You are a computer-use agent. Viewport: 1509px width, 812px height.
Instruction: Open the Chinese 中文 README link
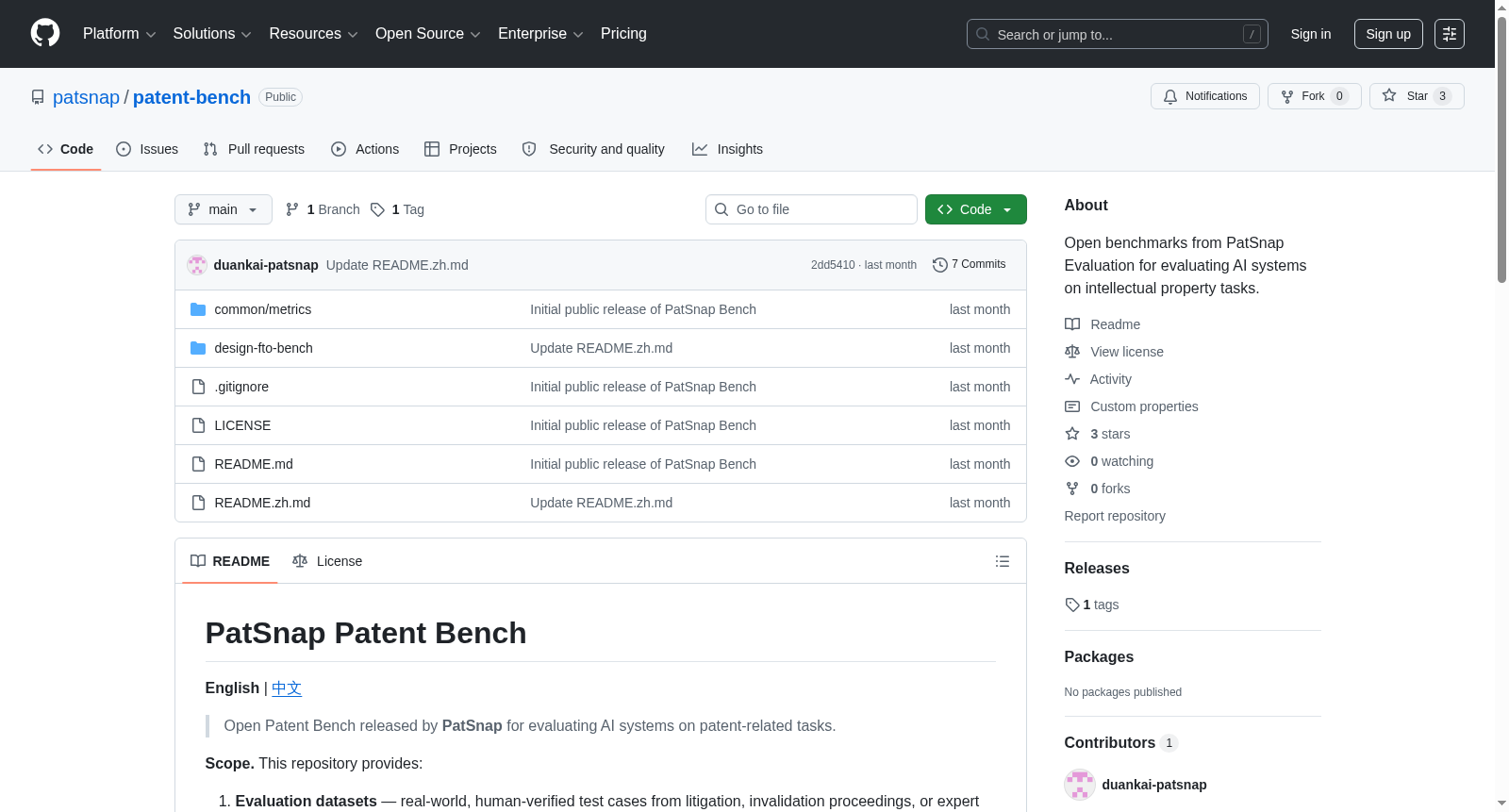click(287, 688)
